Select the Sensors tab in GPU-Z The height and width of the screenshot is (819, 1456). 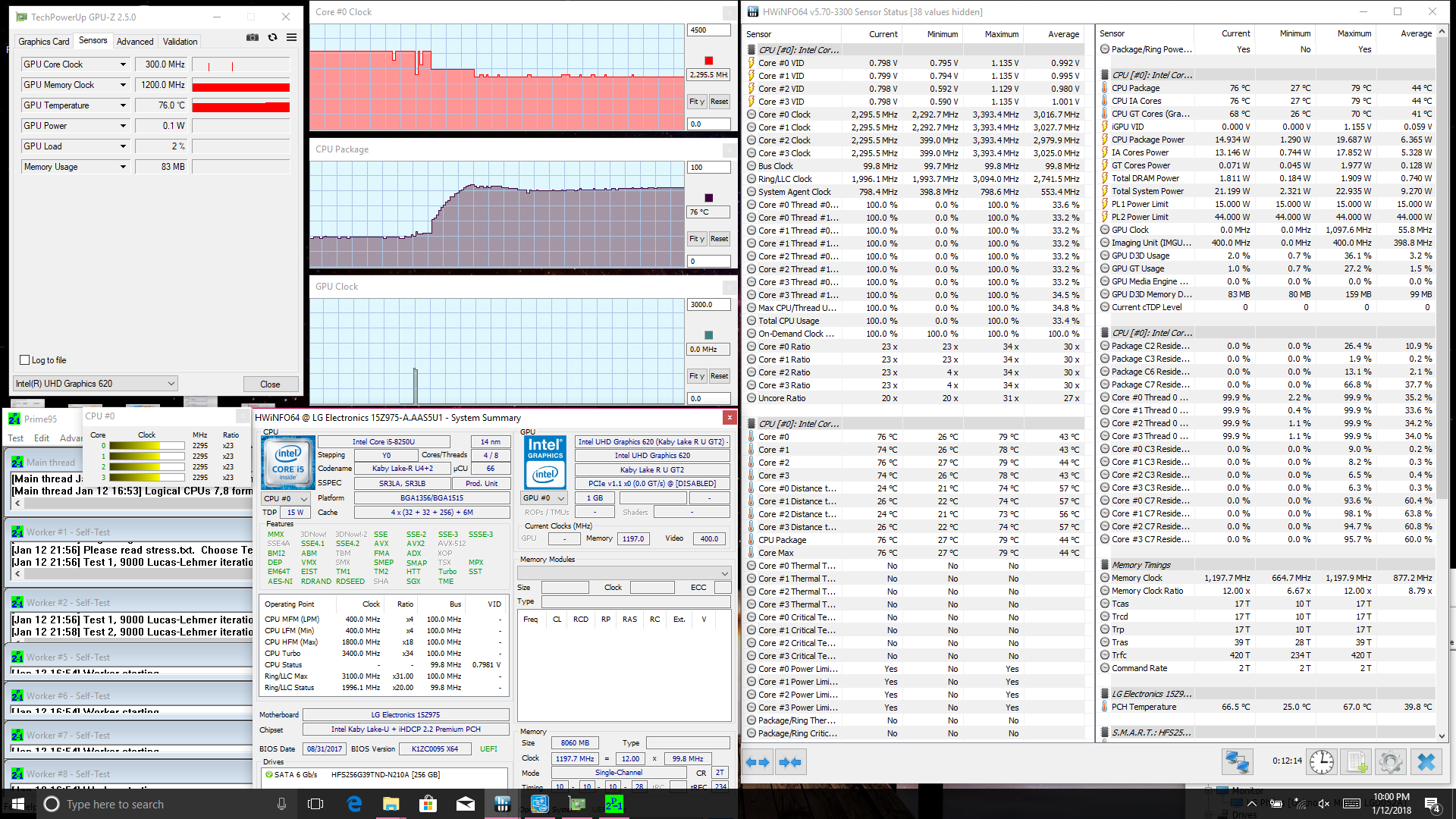[93, 41]
